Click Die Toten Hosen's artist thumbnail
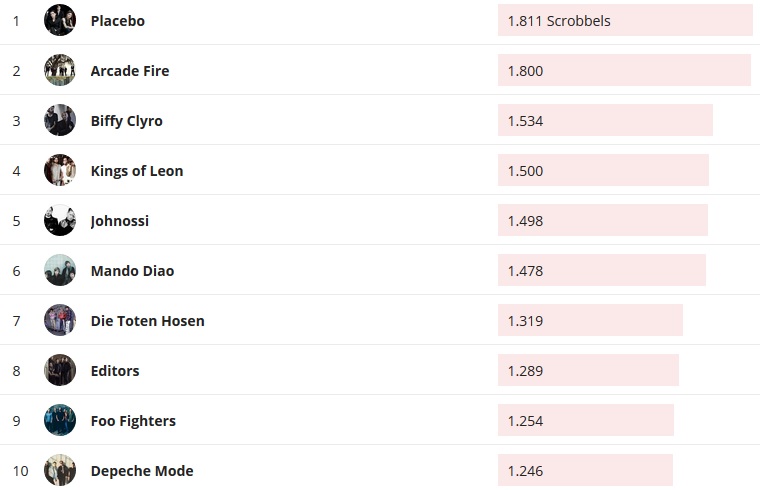 (60, 320)
